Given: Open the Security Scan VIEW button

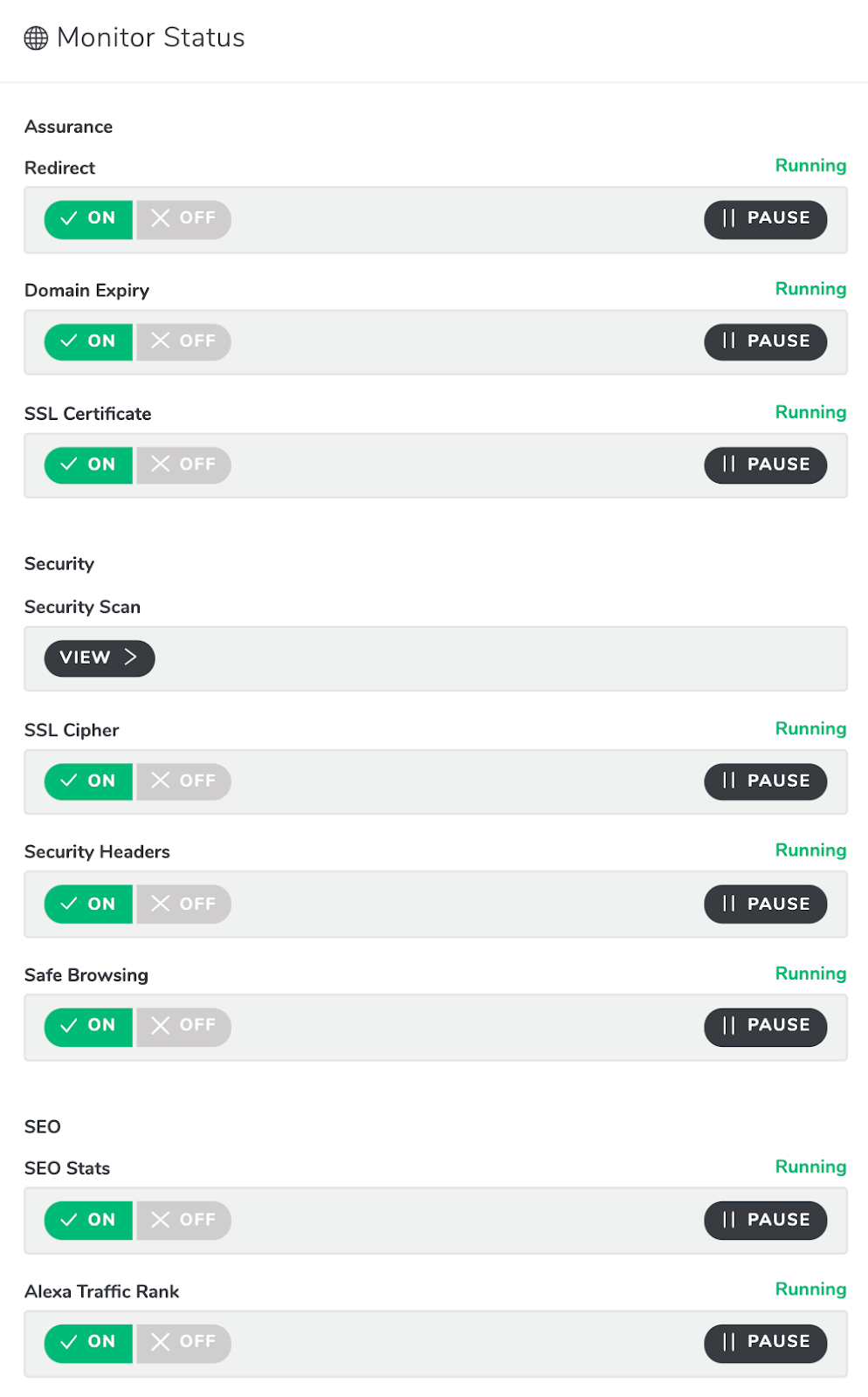Looking at the screenshot, I should click(100, 657).
